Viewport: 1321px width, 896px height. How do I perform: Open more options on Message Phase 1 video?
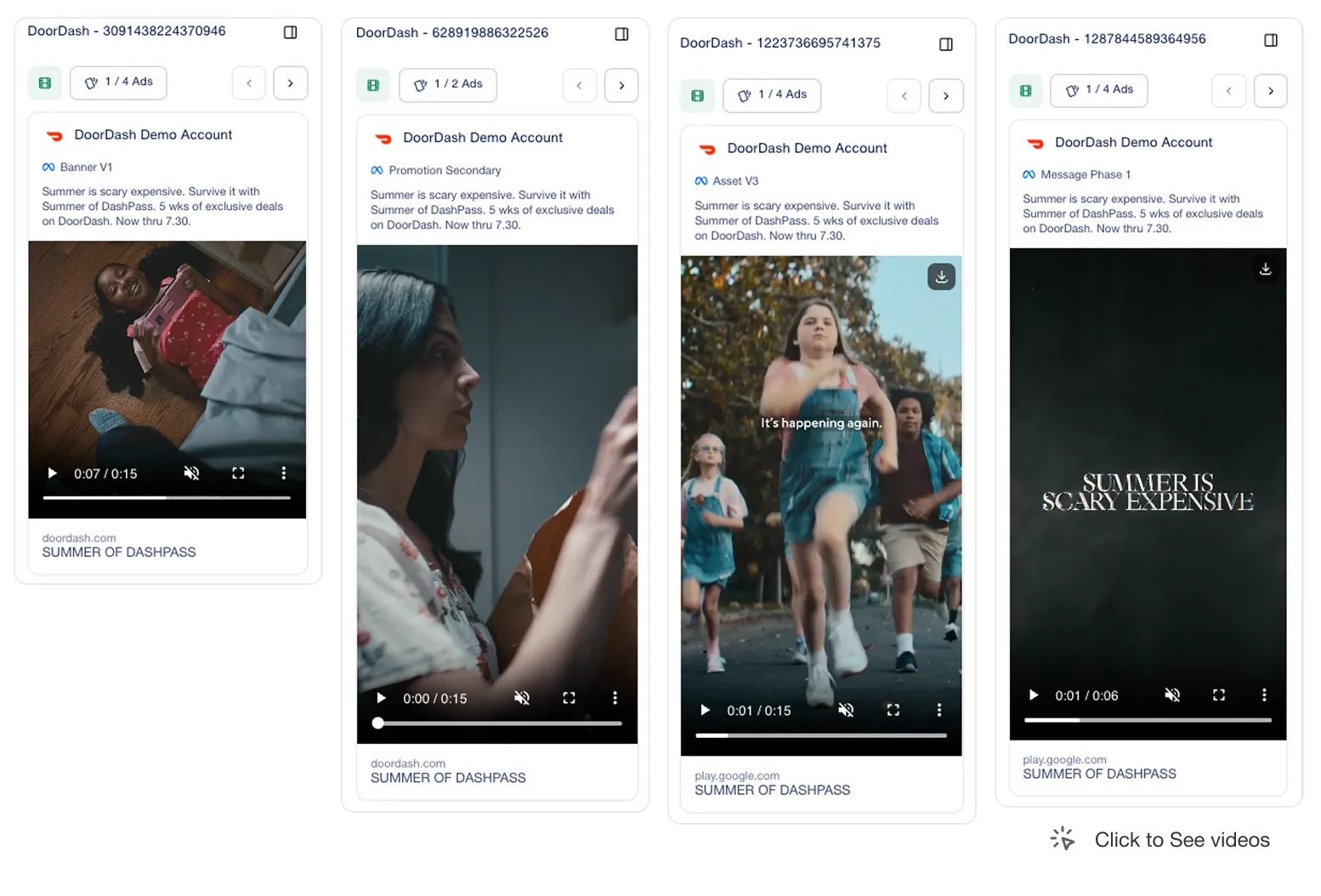click(1264, 695)
